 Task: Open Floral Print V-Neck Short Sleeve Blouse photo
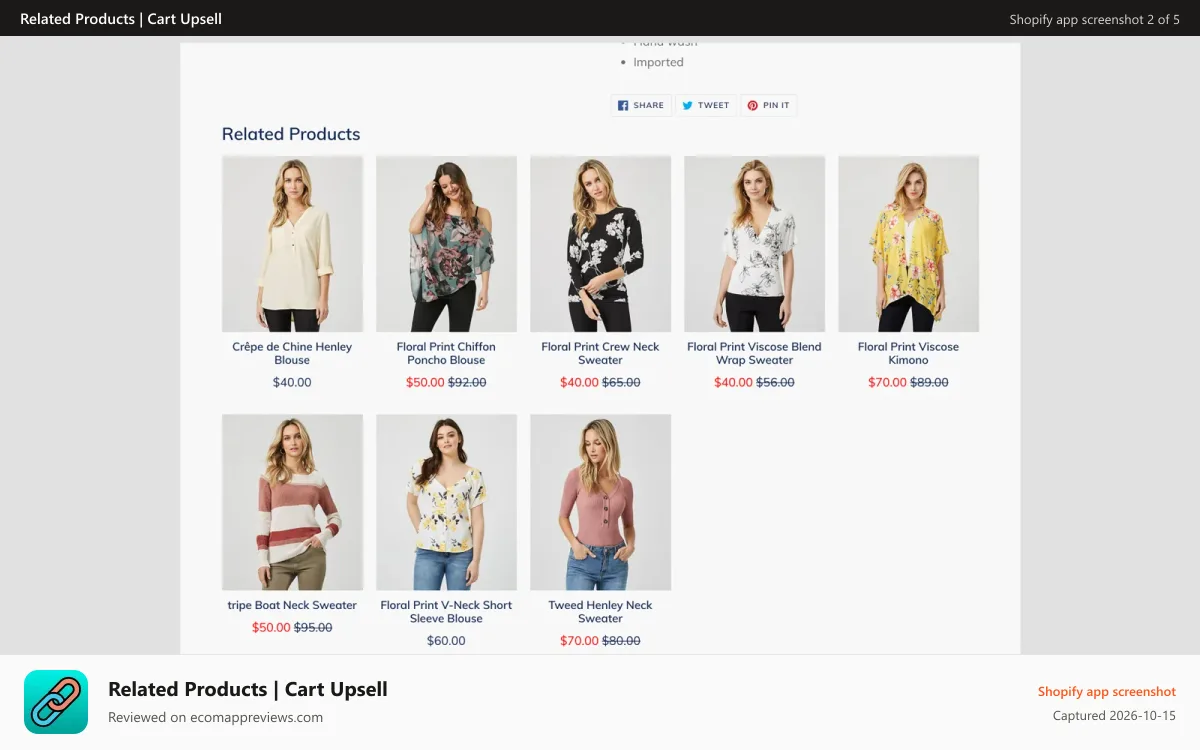[x=446, y=502]
